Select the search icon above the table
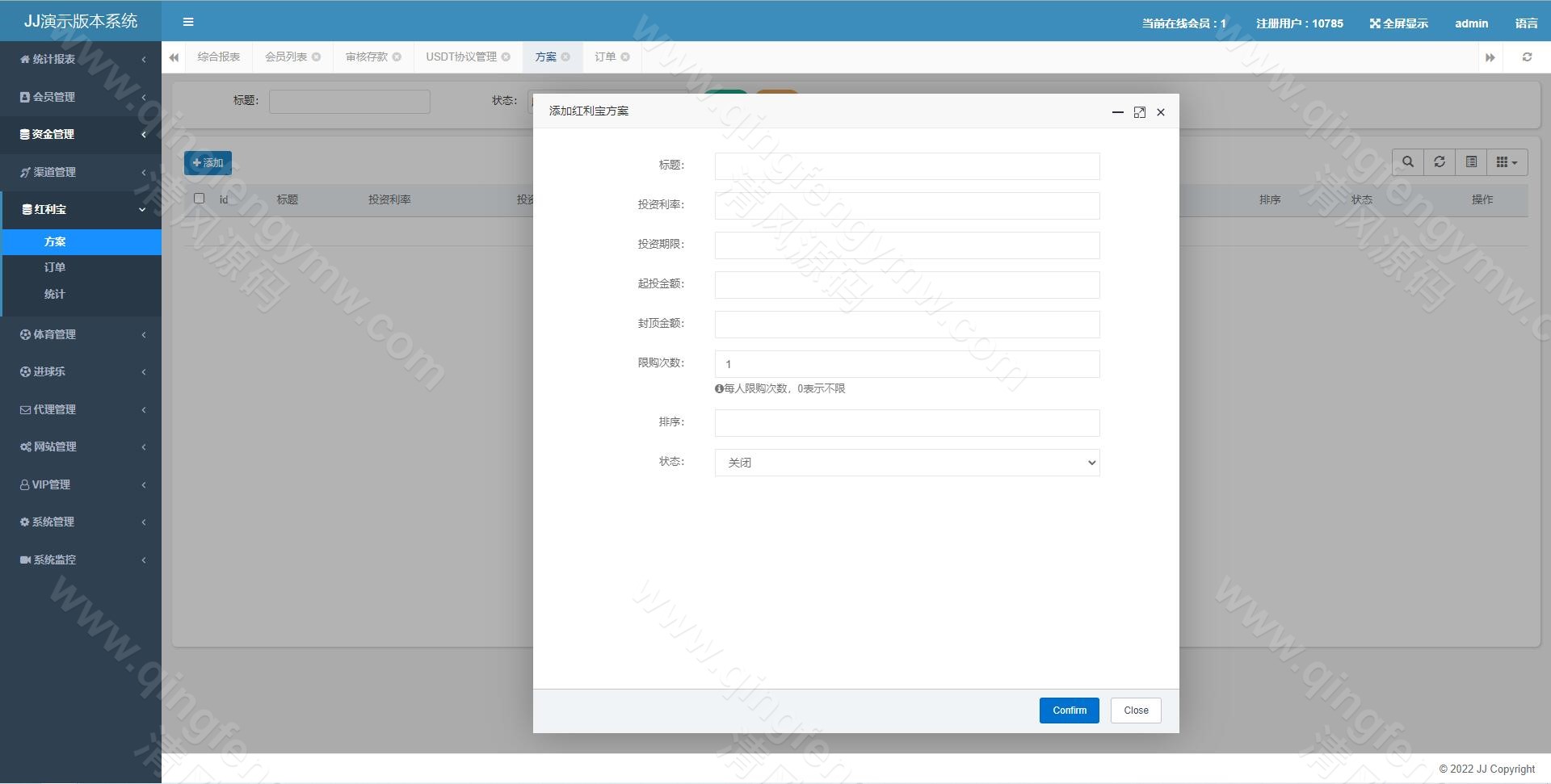The image size is (1551, 784). pos(1407,161)
